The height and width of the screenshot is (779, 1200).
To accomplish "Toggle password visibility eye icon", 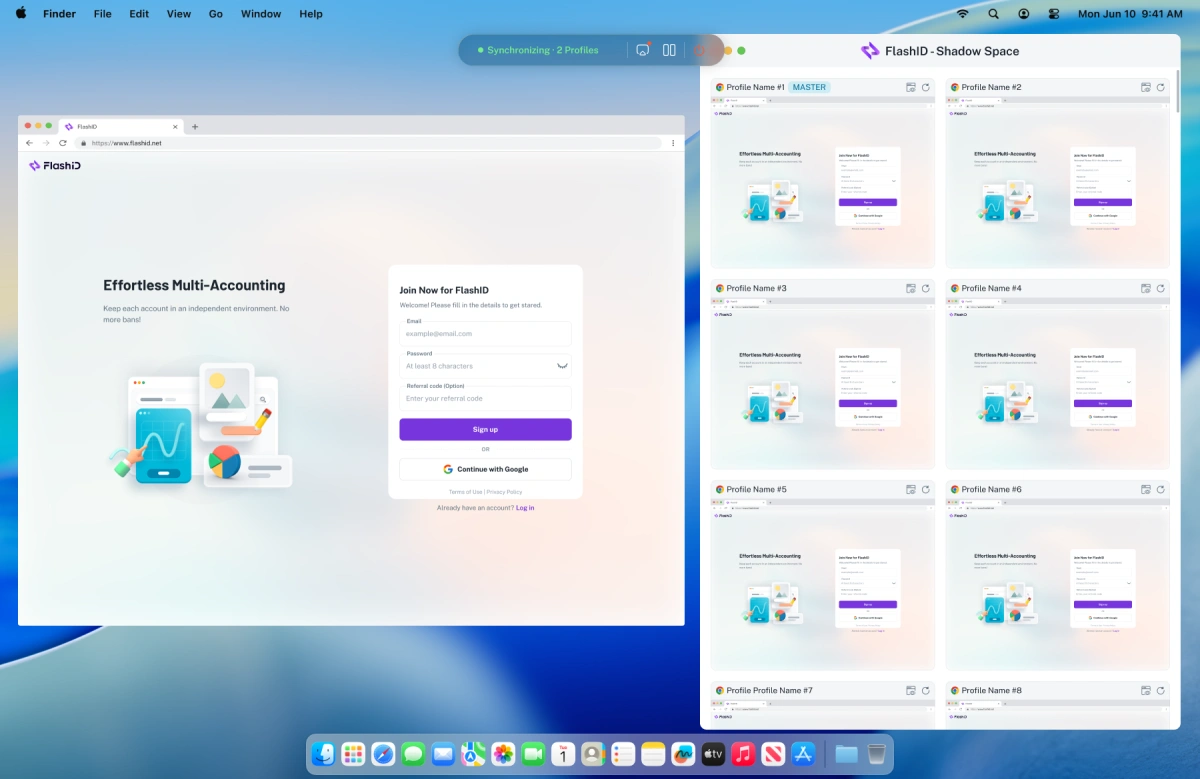I will 562,366.
